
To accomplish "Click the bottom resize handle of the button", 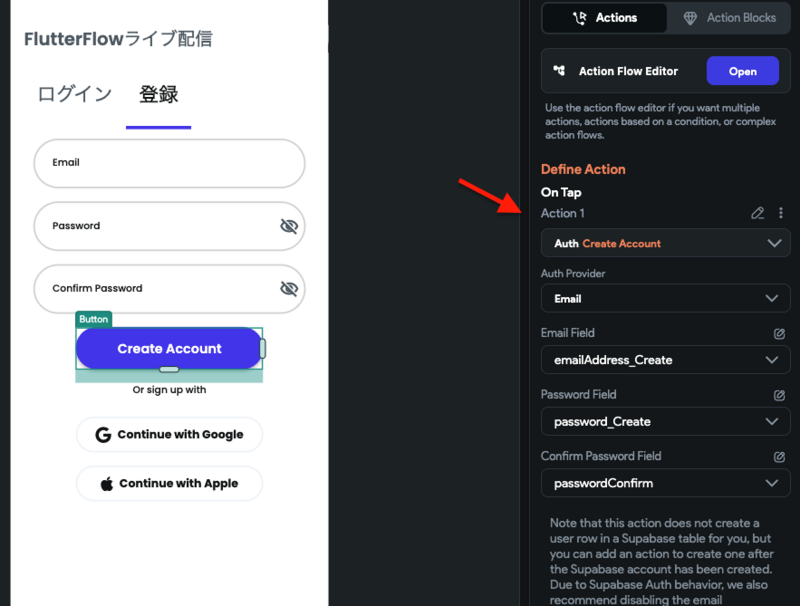I will [x=169, y=369].
